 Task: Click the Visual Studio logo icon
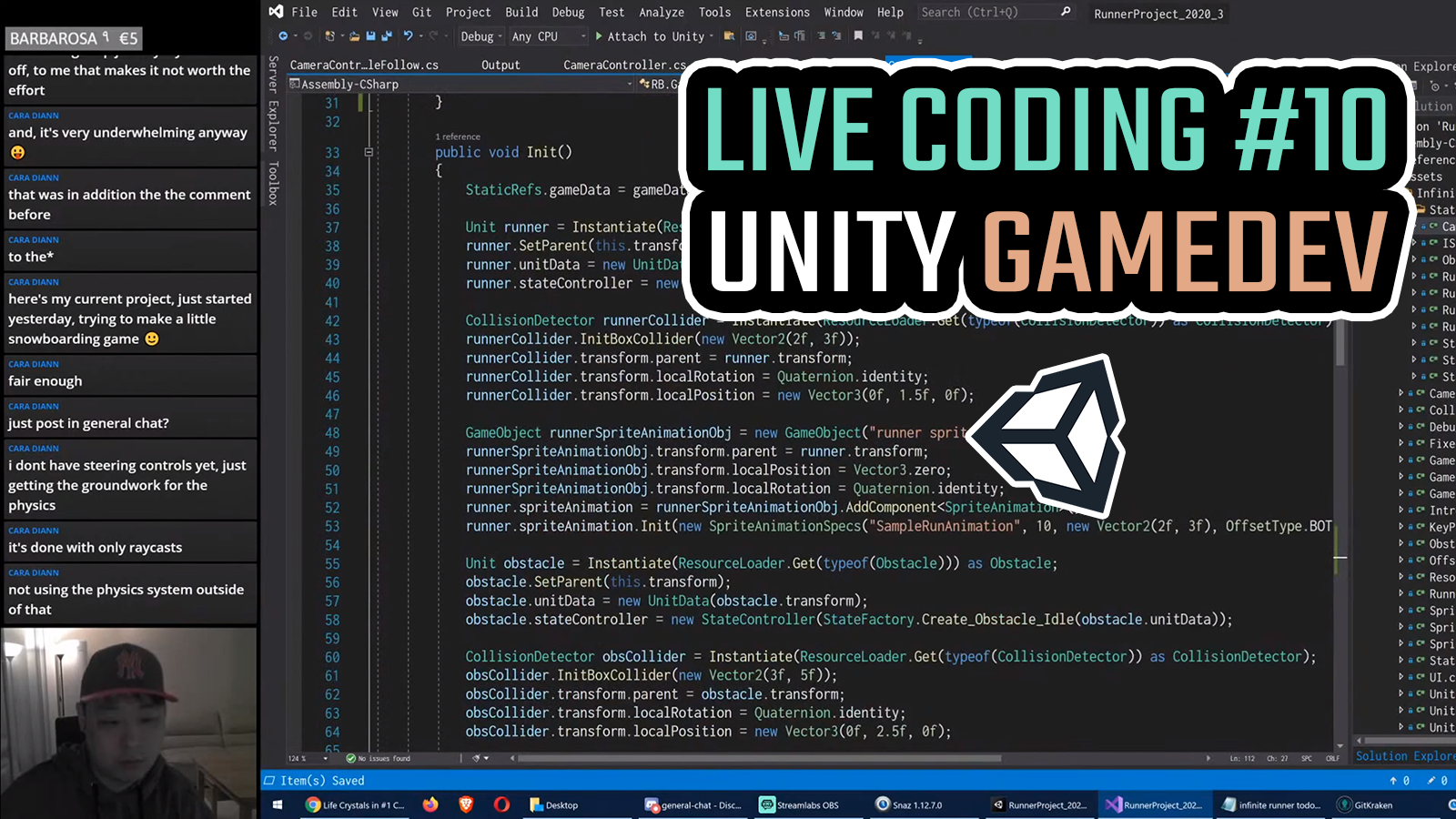click(276, 12)
